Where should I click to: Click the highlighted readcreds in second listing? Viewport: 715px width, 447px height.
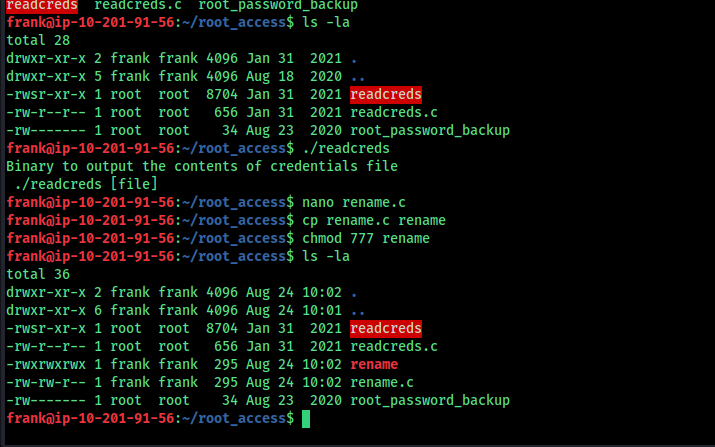pos(386,328)
